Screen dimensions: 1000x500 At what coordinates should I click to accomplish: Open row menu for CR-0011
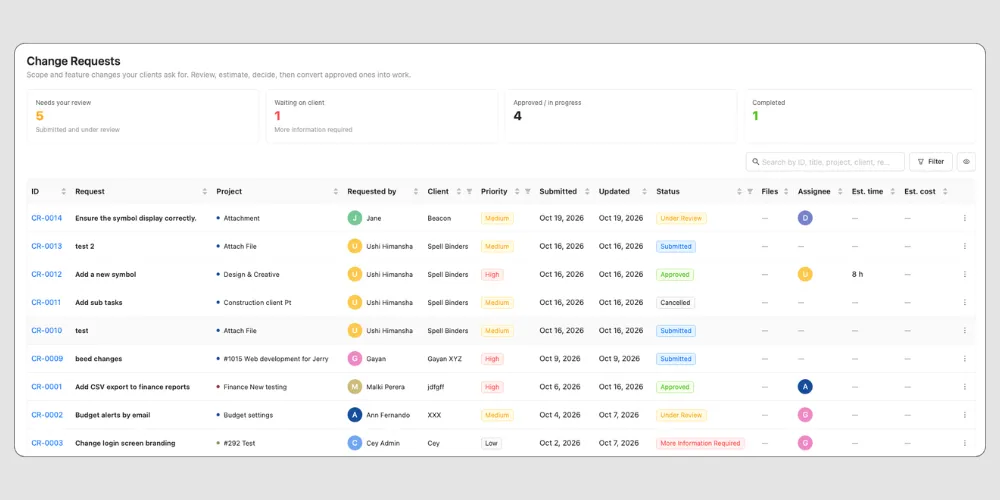coord(964,302)
